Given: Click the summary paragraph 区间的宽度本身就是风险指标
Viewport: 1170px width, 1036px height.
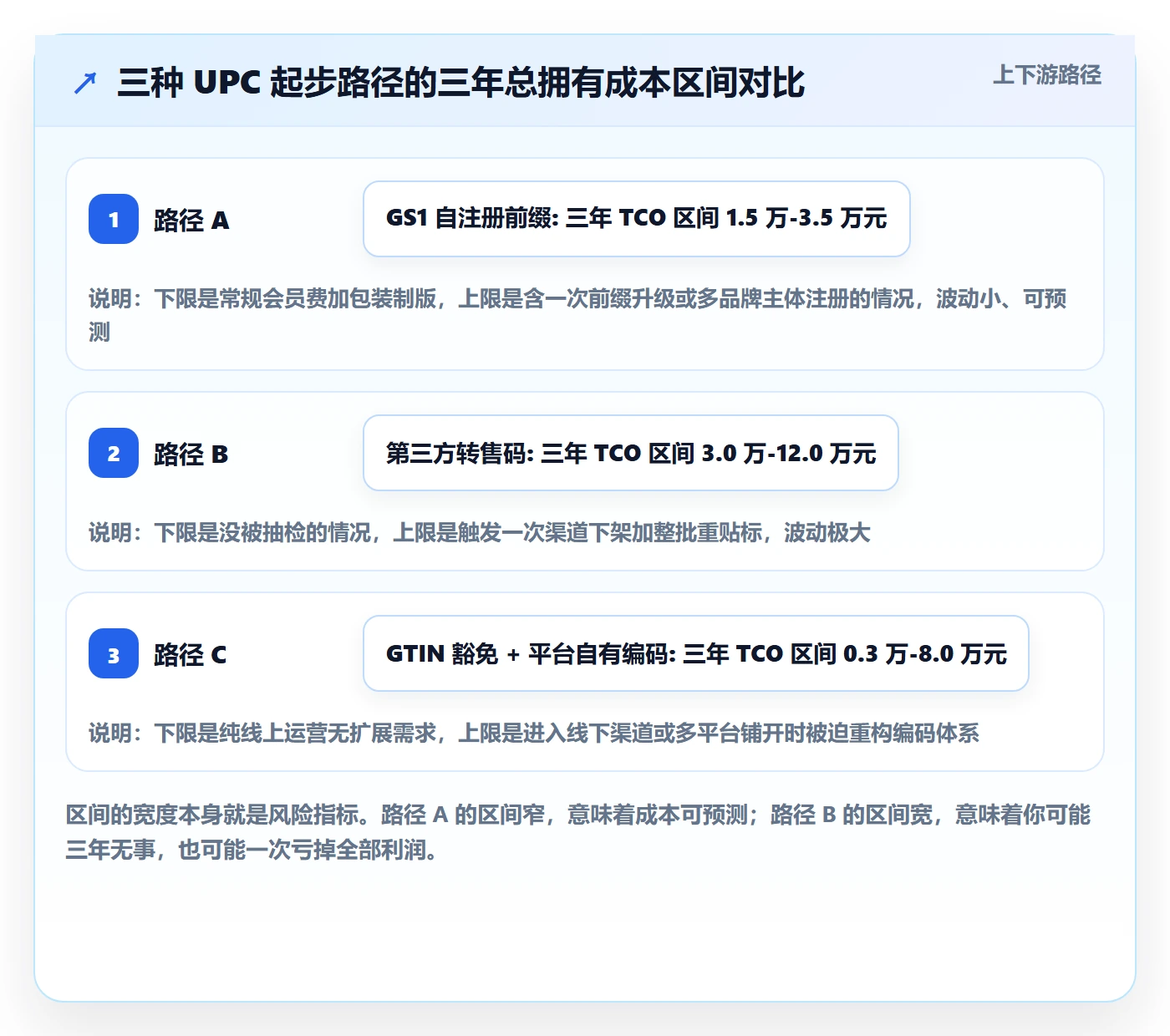Looking at the screenshot, I should click(578, 832).
